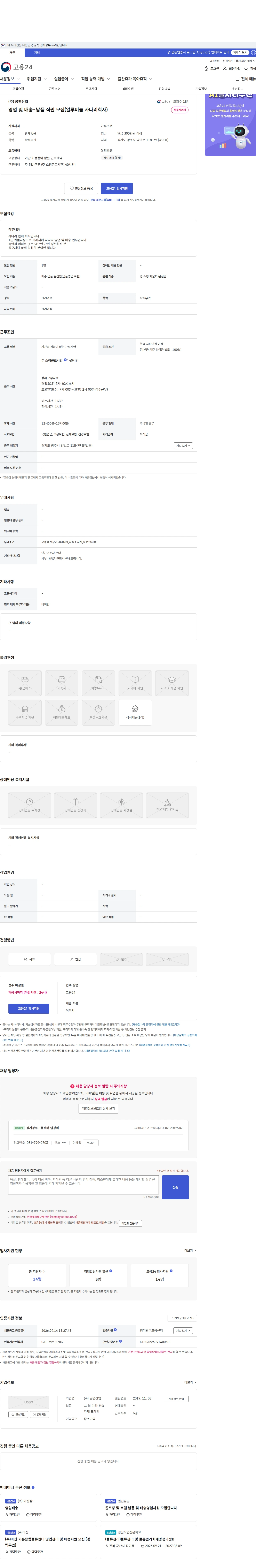The image size is (256, 1568).
Task: Click the 로그인 lock icon
Action: (206, 69)
